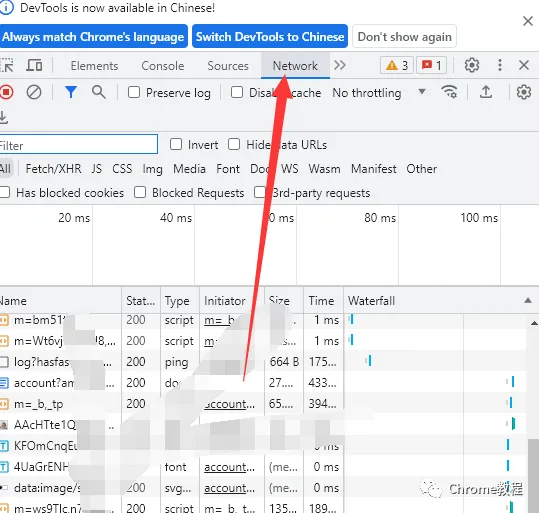The image size is (539, 513).
Task: Switch to the Sources tab
Action: 228,66
